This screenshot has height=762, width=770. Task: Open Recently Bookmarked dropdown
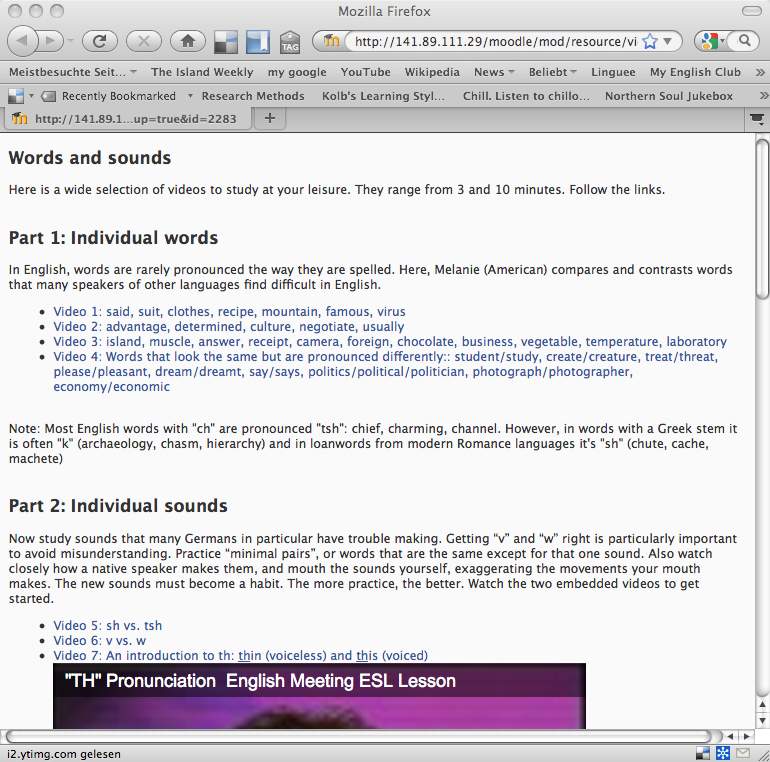[118, 96]
